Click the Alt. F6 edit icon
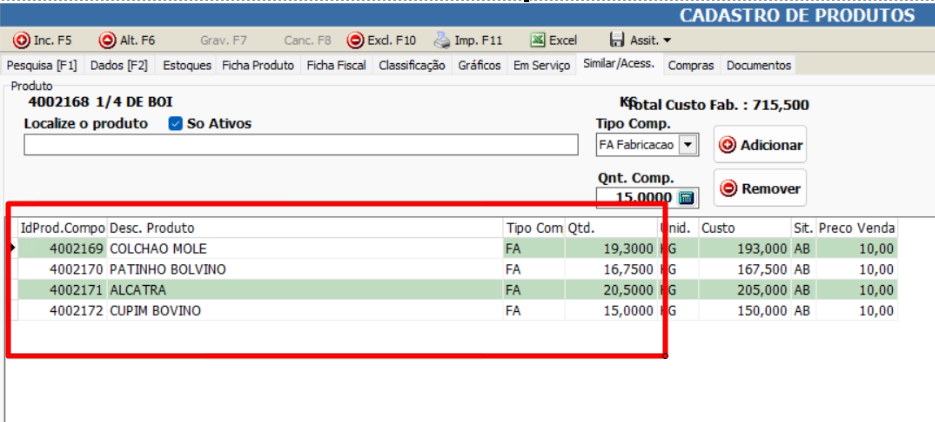The width and height of the screenshot is (935, 422). coord(107,41)
